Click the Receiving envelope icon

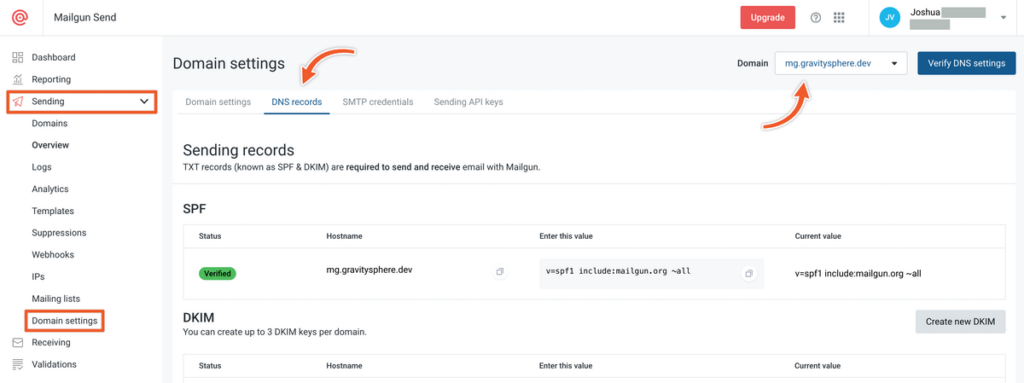[18, 342]
